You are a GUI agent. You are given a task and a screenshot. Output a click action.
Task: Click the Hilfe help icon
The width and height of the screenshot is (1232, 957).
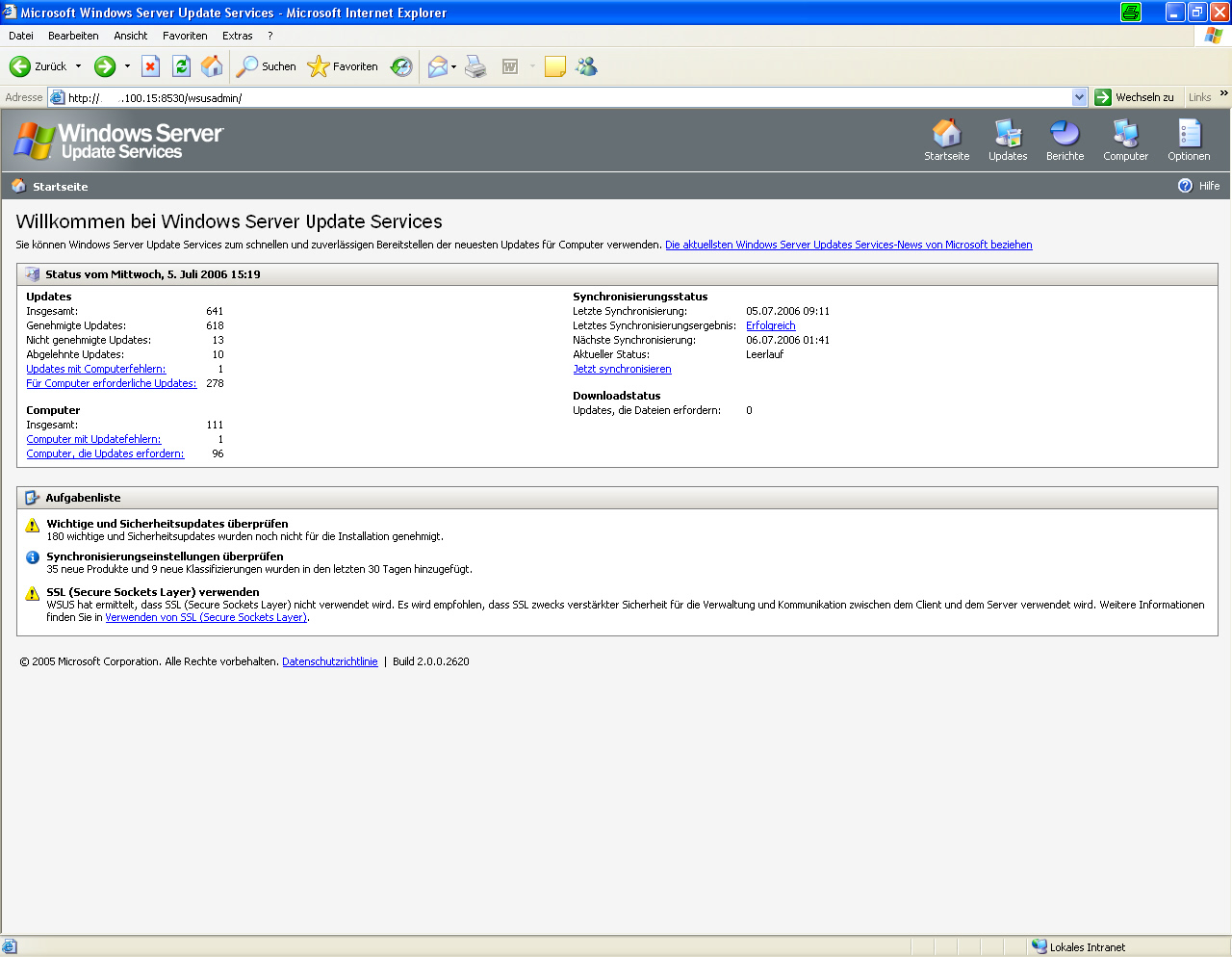(x=1186, y=186)
